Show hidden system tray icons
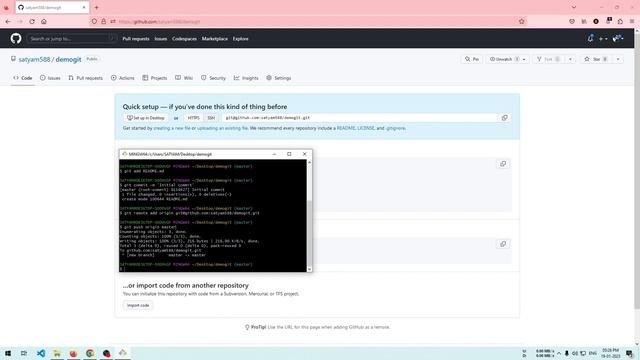Screen dimensions: 640x360 (559, 353)
